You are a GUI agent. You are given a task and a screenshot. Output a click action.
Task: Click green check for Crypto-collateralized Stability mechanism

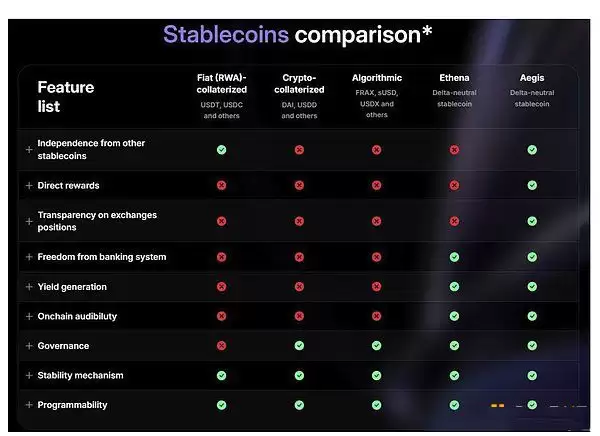tap(299, 376)
